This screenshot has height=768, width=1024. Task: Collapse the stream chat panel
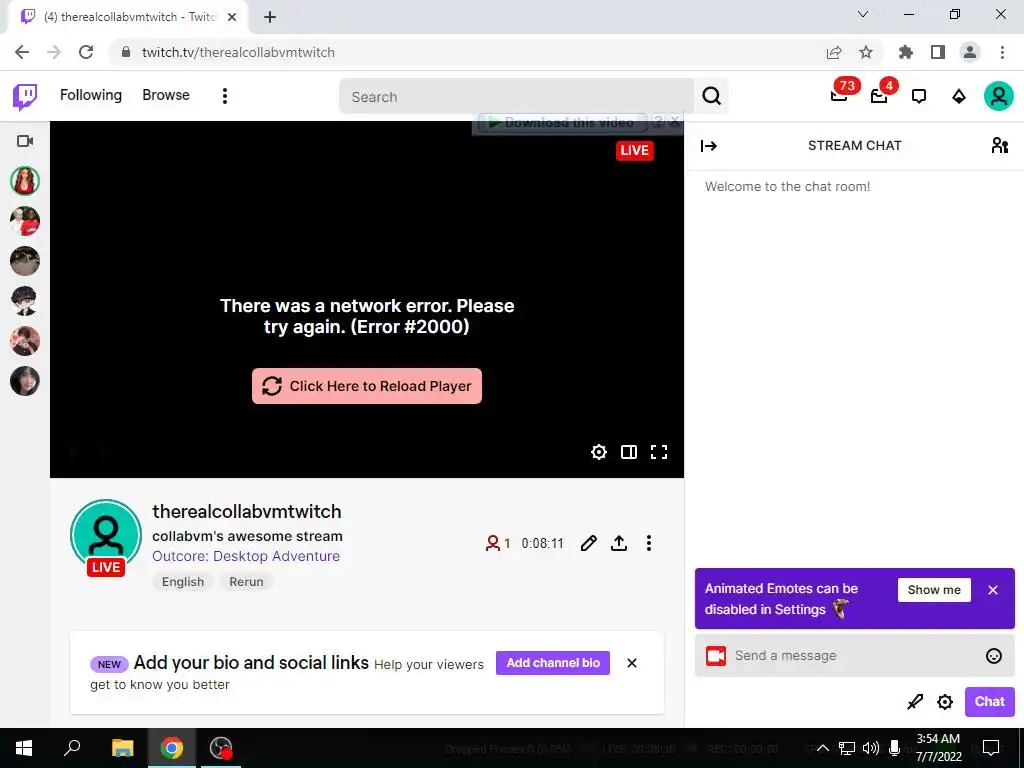709,146
